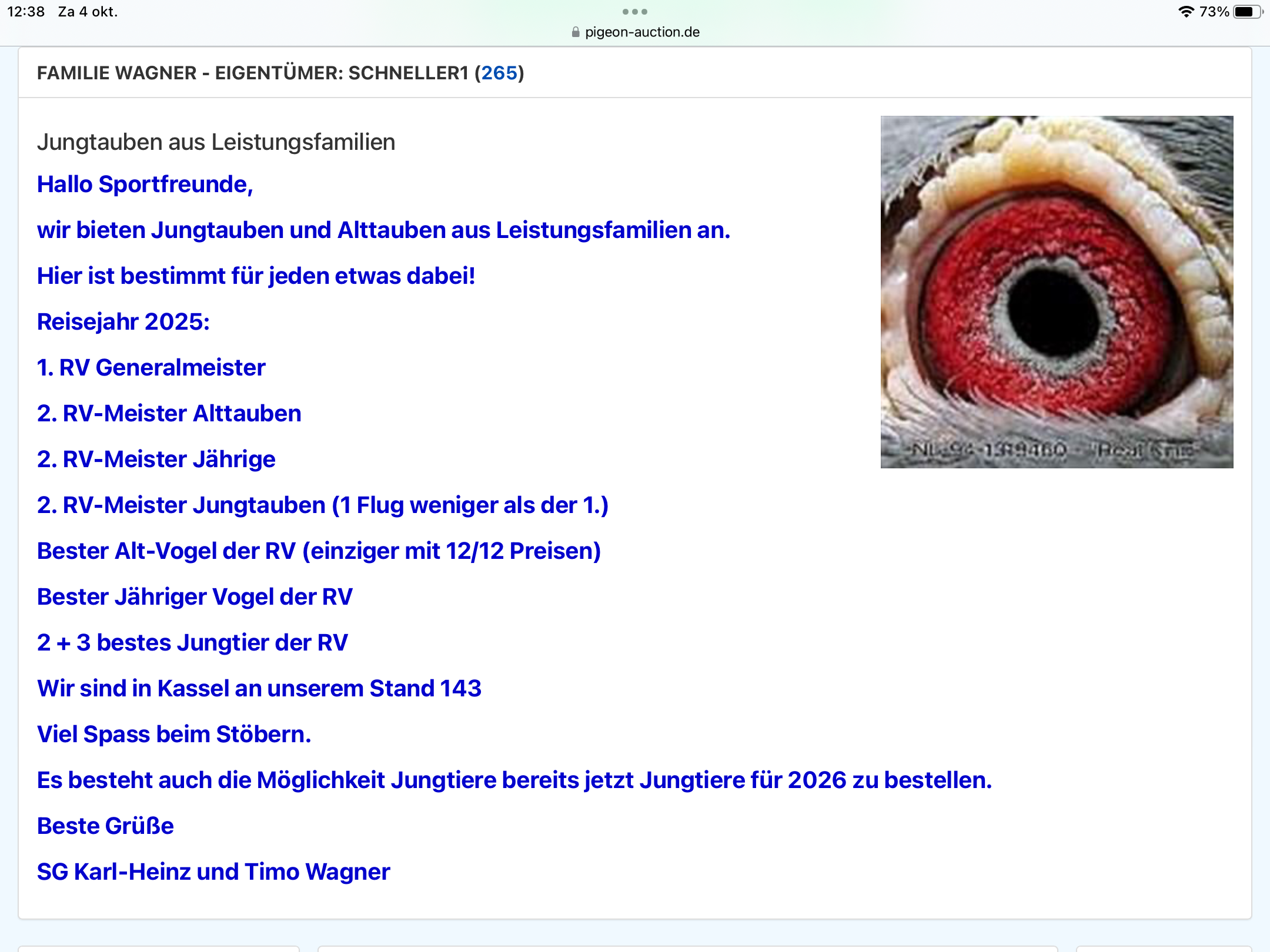Tap the clock time 12:38
This screenshot has width=1270, height=952.
[x=26, y=12]
